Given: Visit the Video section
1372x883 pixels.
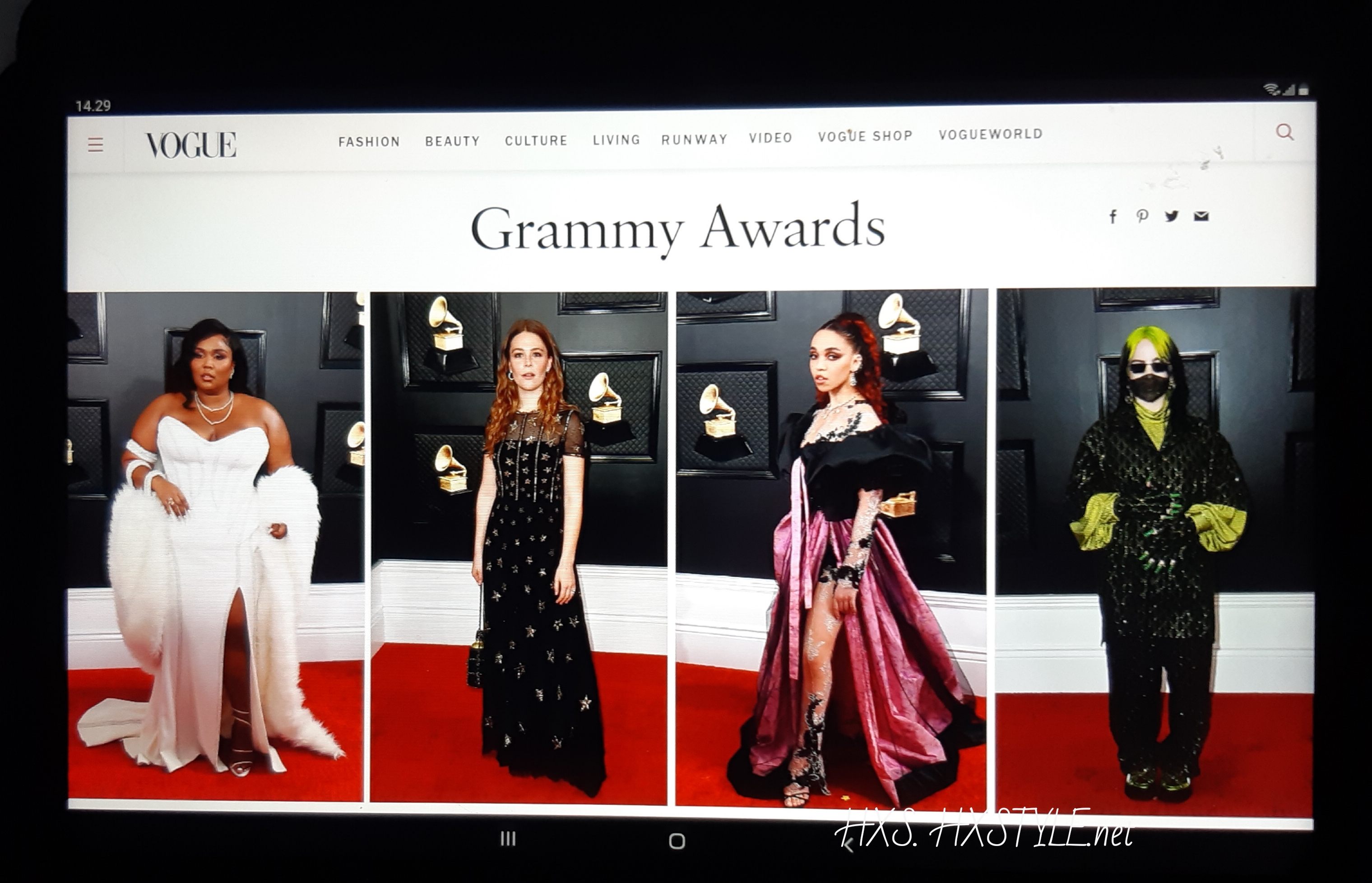Looking at the screenshot, I should 770,138.
